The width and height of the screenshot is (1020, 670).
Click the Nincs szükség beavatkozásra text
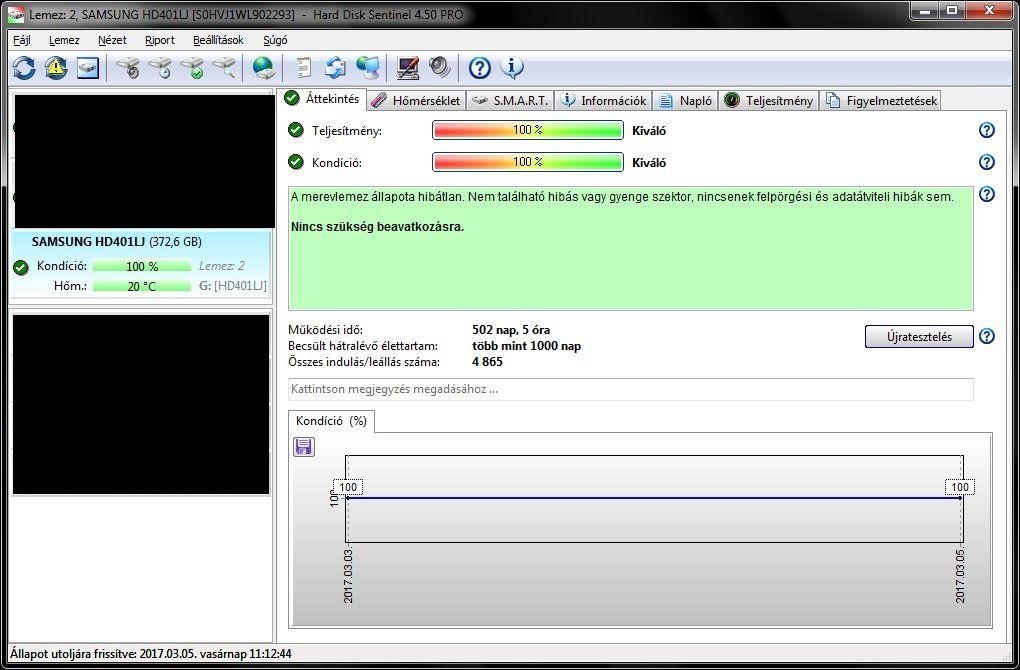[377, 227]
